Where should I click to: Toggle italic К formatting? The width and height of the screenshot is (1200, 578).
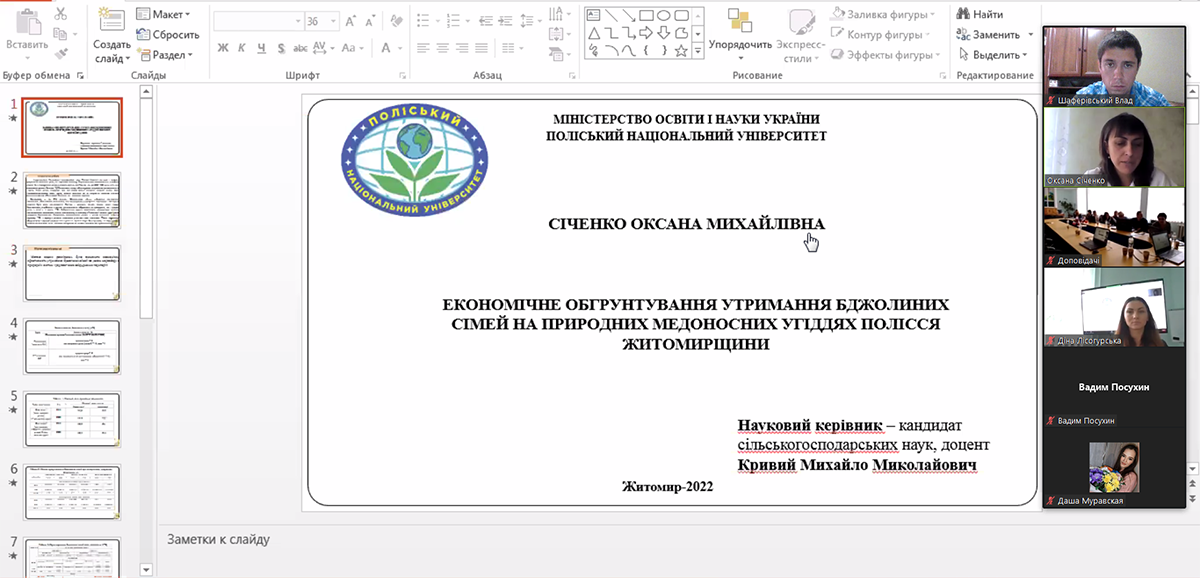pyautogui.click(x=242, y=48)
